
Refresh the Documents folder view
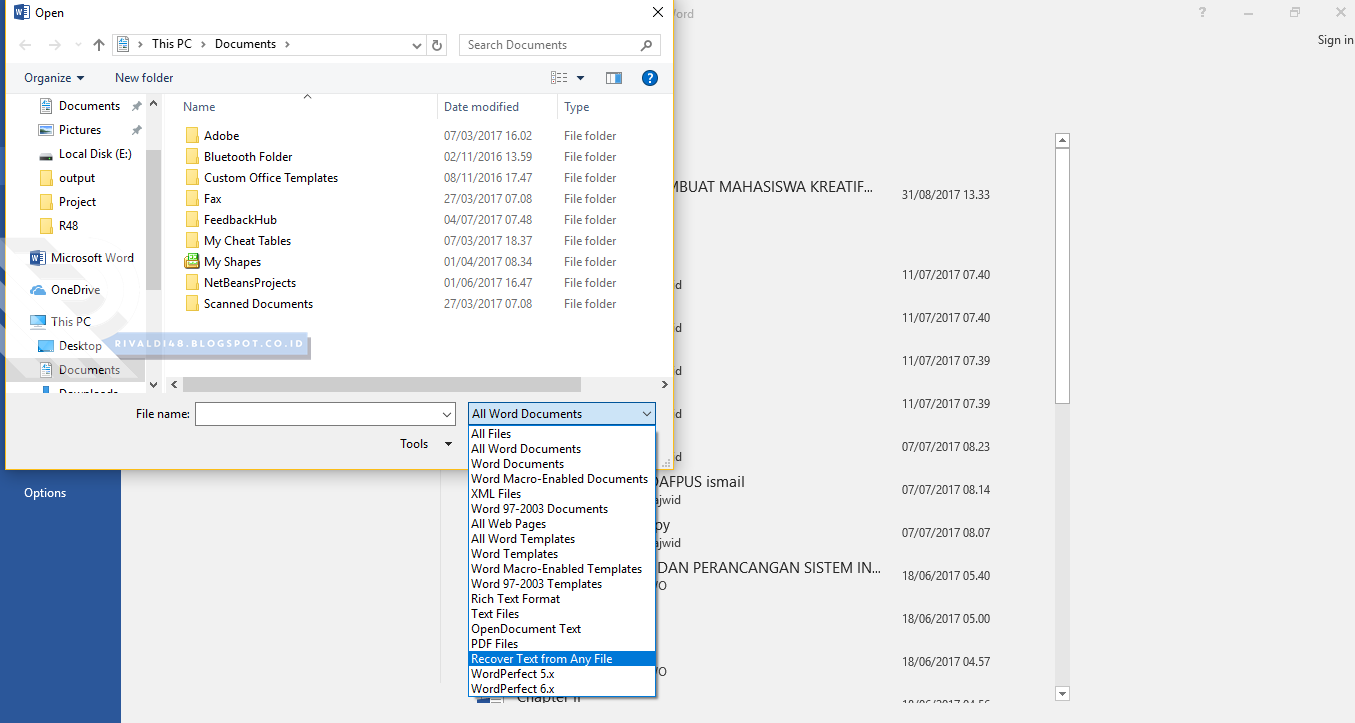[x=437, y=45]
